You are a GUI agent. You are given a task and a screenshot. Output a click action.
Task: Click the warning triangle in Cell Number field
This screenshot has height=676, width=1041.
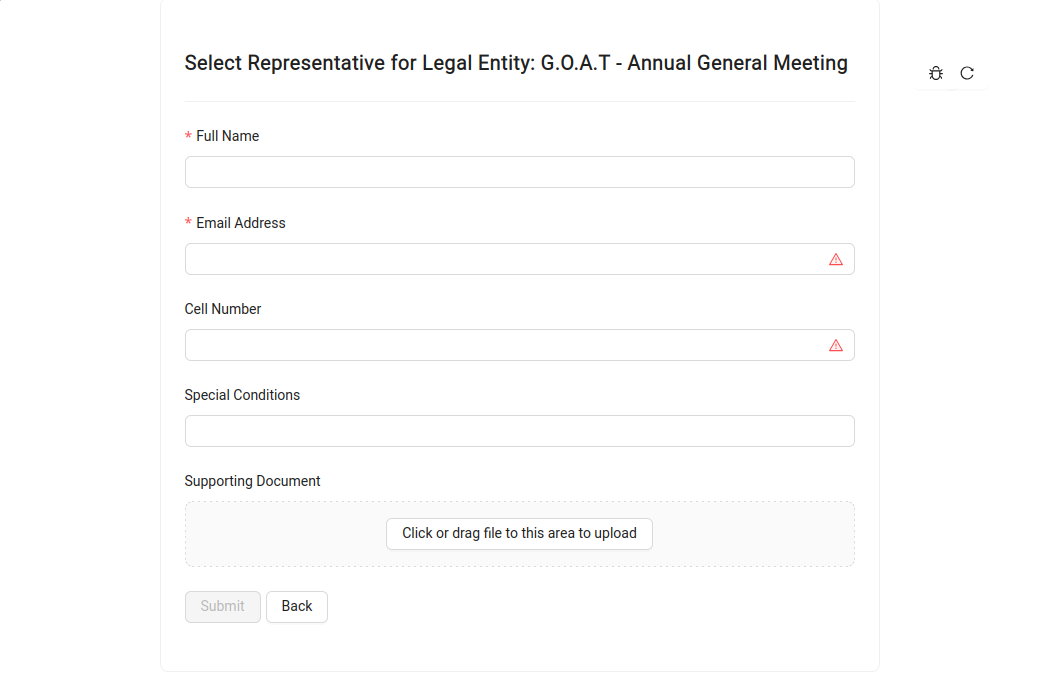point(836,345)
